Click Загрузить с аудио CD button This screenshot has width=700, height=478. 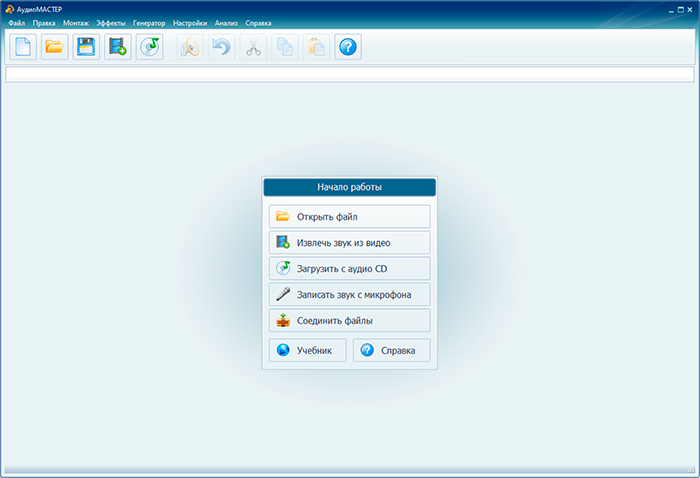pyautogui.click(x=350, y=268)
